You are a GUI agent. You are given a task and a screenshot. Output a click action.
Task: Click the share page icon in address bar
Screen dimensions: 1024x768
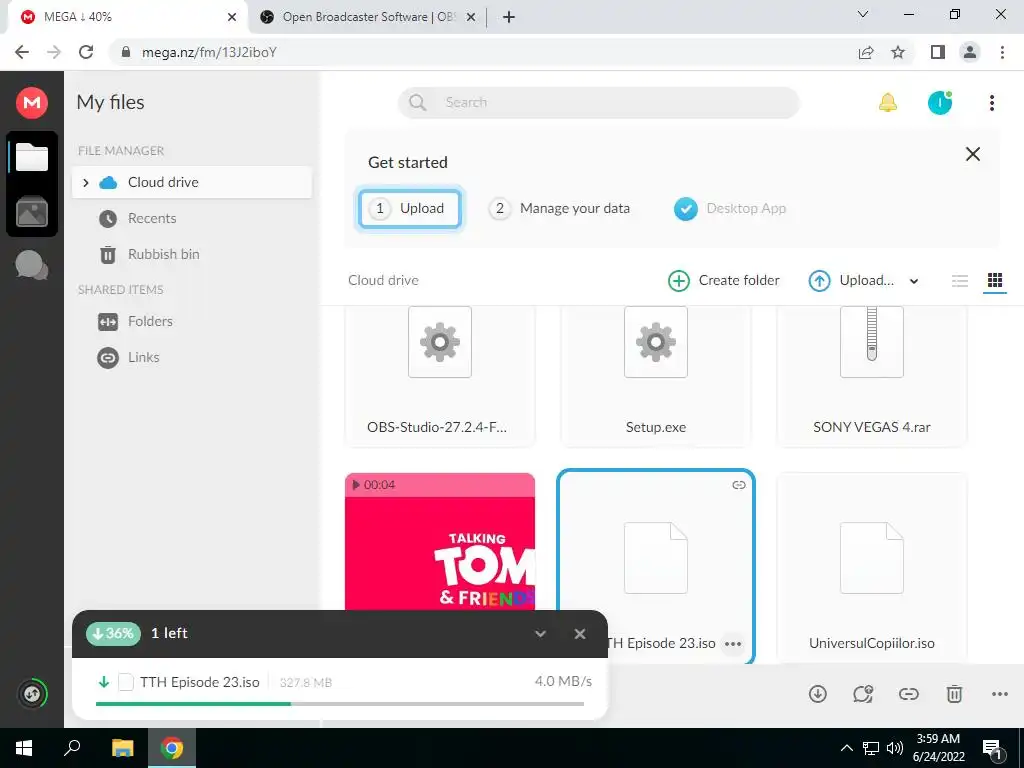866,52
